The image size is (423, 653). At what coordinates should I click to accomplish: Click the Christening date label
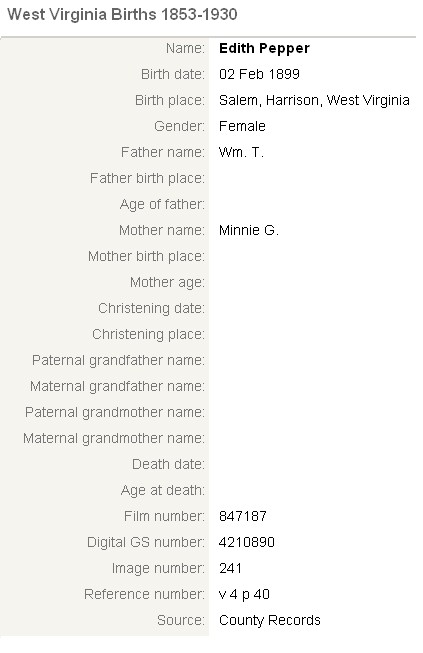click(x=152, y=308)
